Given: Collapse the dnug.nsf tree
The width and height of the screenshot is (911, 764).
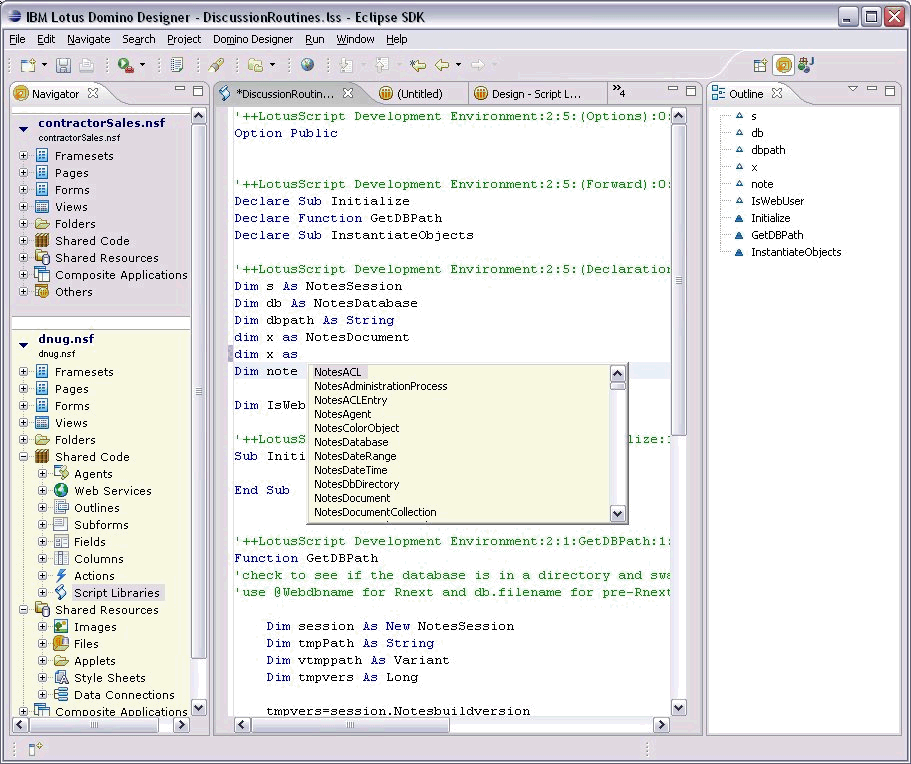Looking at the screenshot, I should pyautogui.click(x=23, y=345).
